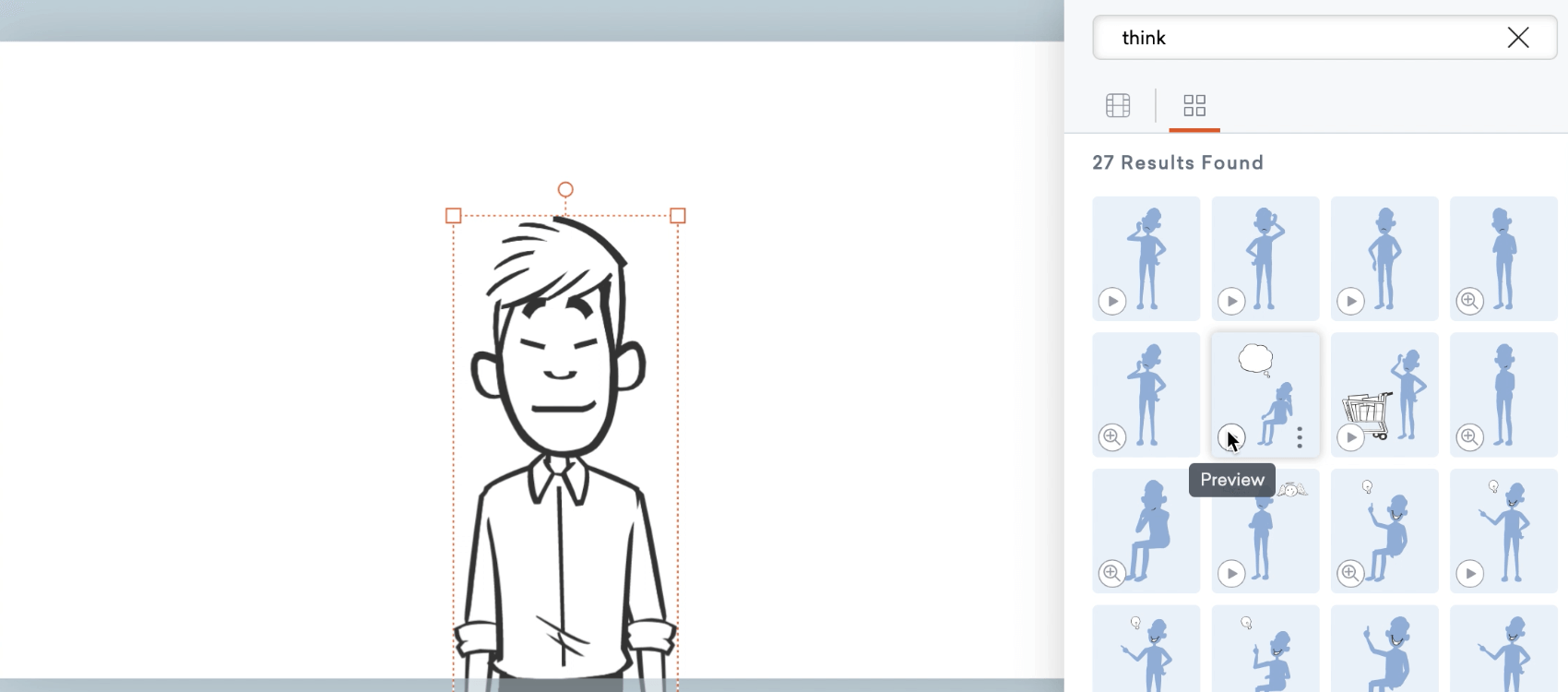Play preview of shopping cart character
This screenshot has width=1568, height=692.
1350,437
